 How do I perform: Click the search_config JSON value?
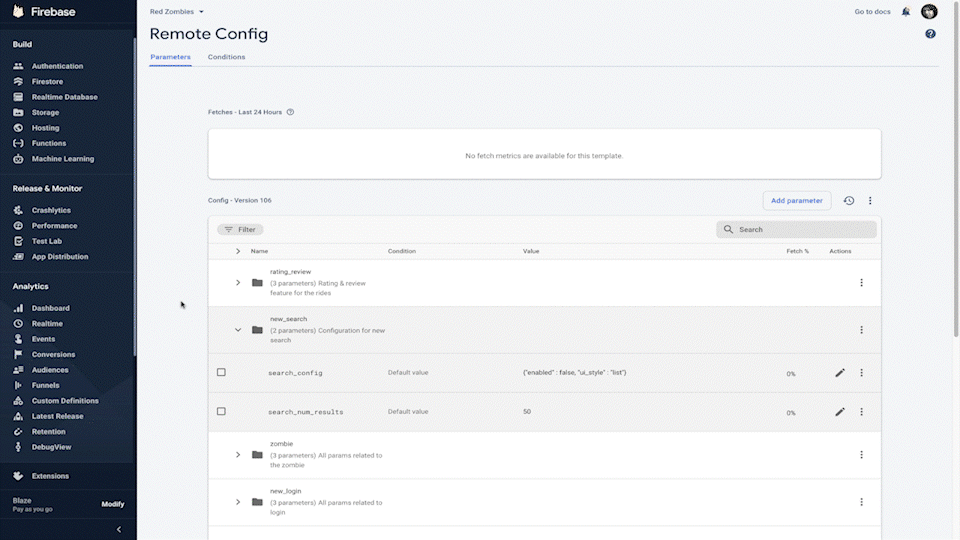click(x=574, y=372)
